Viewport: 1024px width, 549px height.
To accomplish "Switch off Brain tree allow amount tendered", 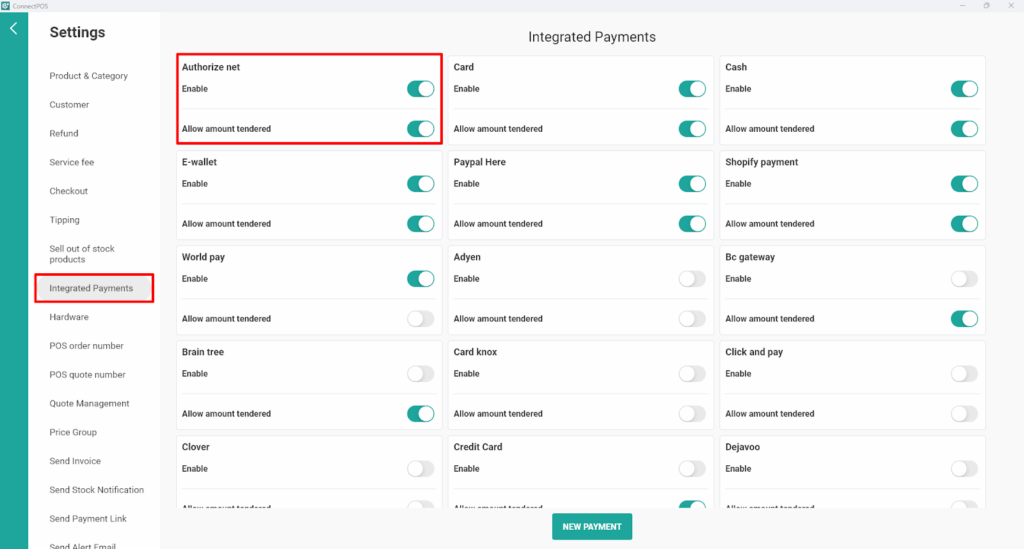I will click(420, 414).
